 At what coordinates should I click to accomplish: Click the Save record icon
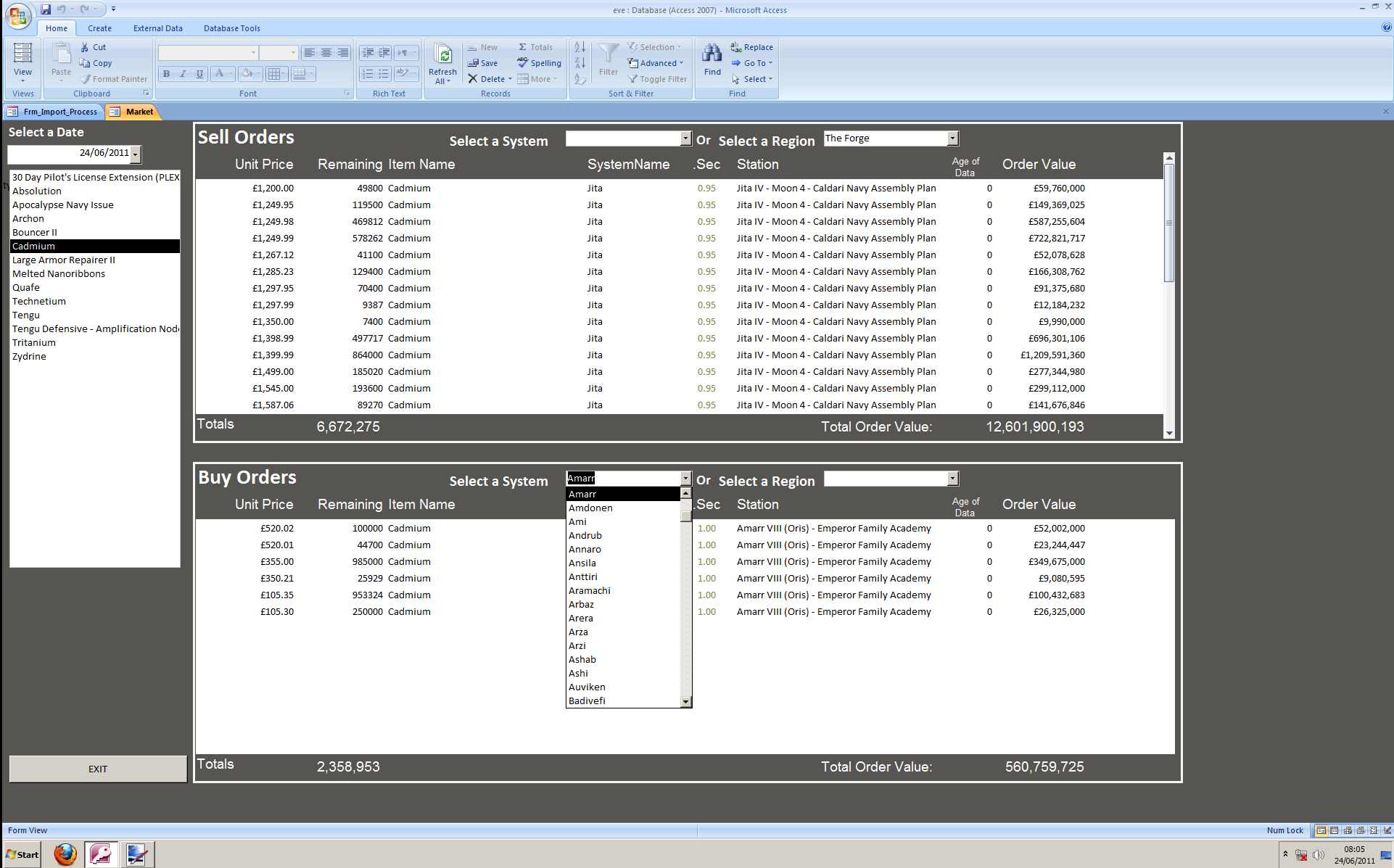pos(473,63)
